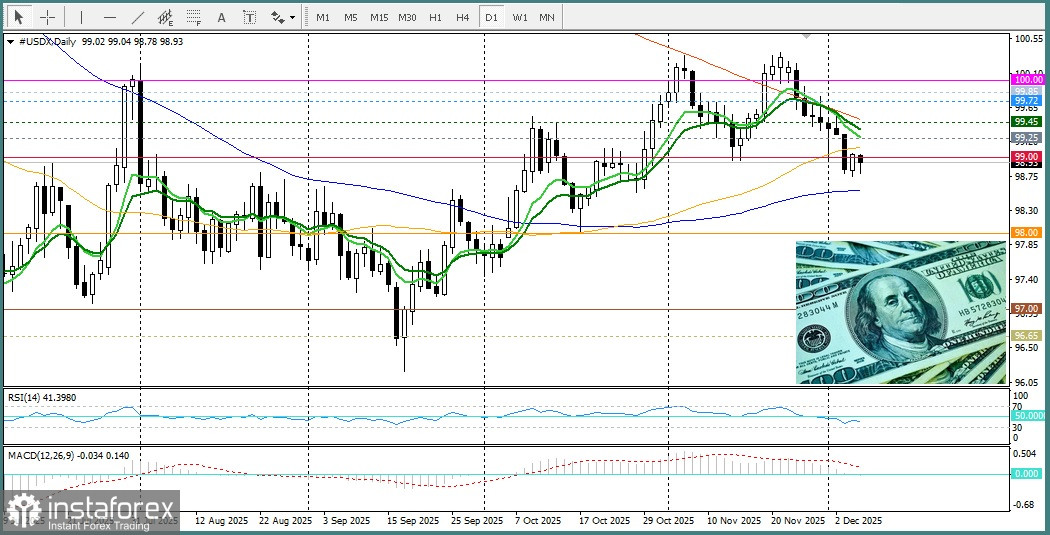Viewport: 1050px width, 535px height.
Task: Open the arrows and shapes dropdown
Action: 283,17
